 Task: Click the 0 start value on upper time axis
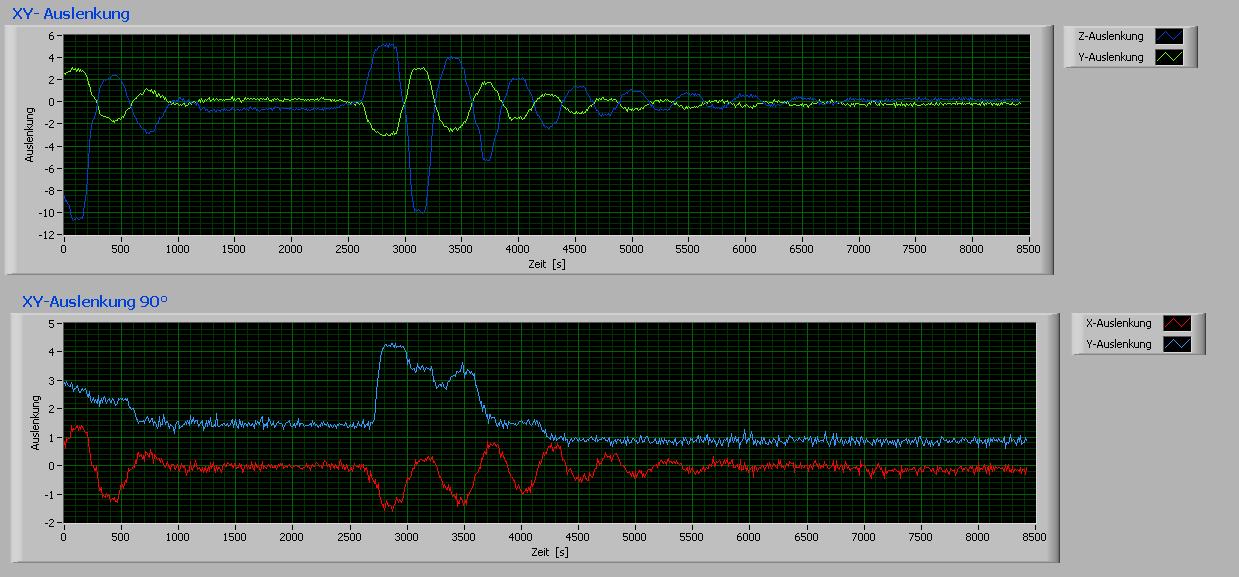(64, 251)
